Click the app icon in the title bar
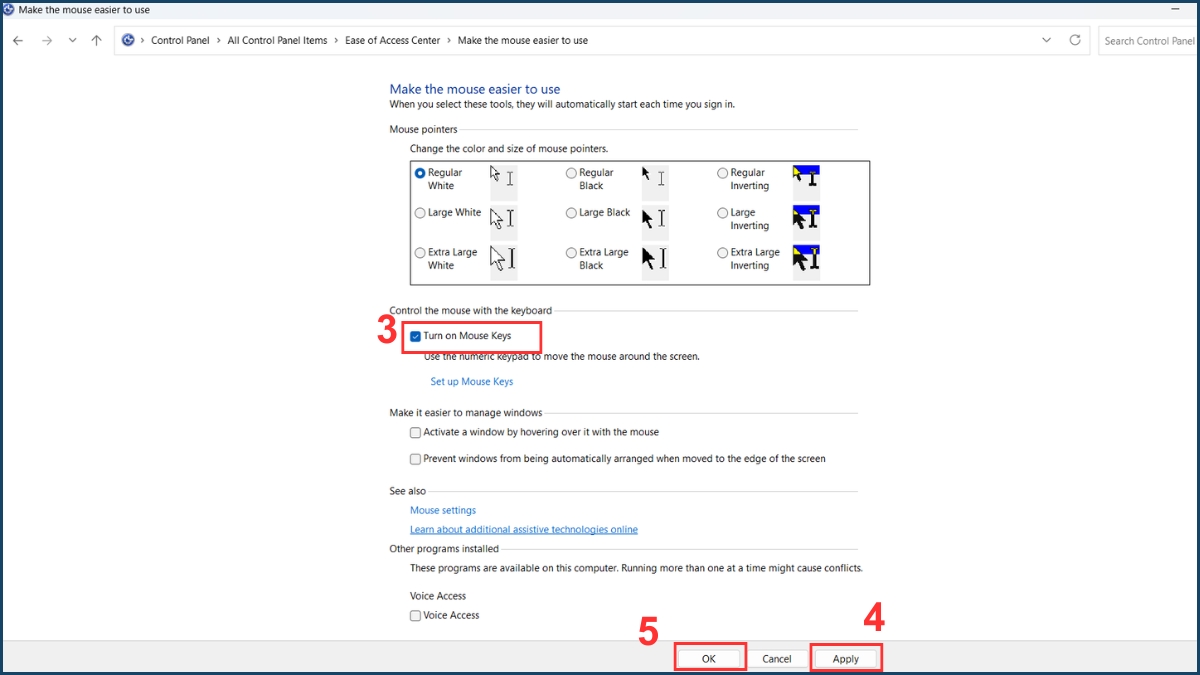This screenshot has height=675, width=1200. pos(8,9)
